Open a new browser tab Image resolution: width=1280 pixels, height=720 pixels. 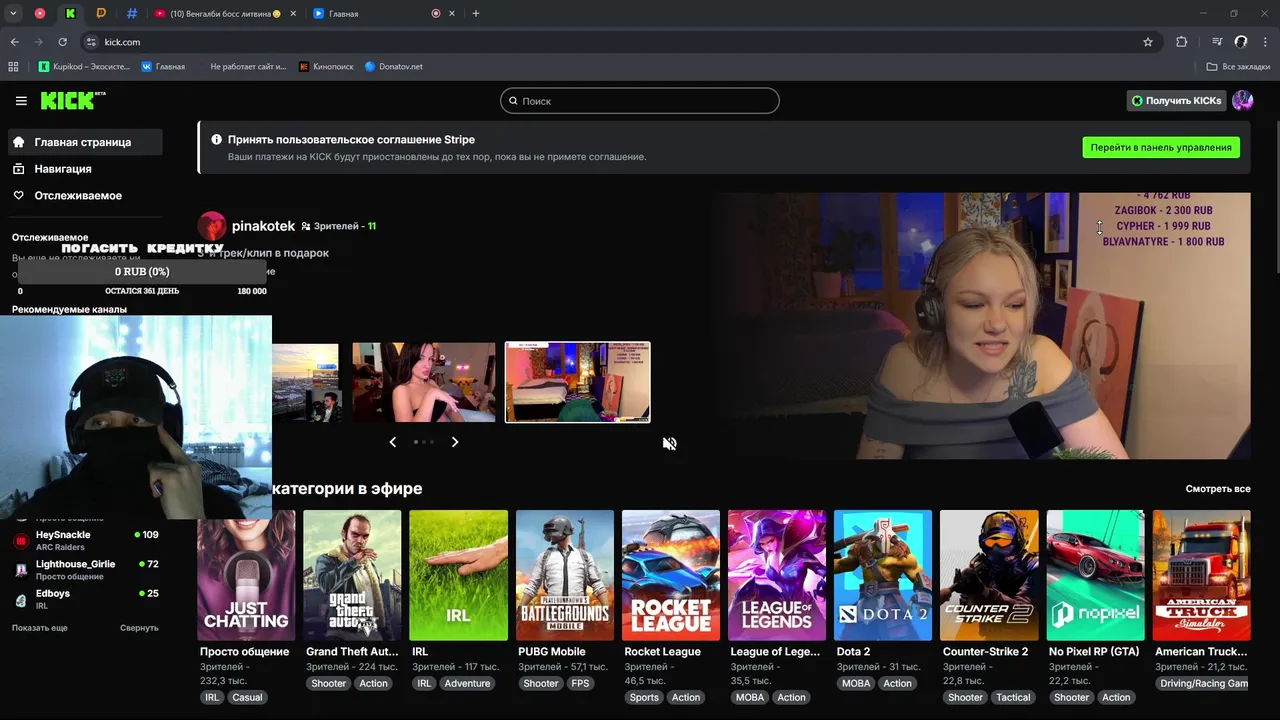pyautogui.click(x=476, y=14)
